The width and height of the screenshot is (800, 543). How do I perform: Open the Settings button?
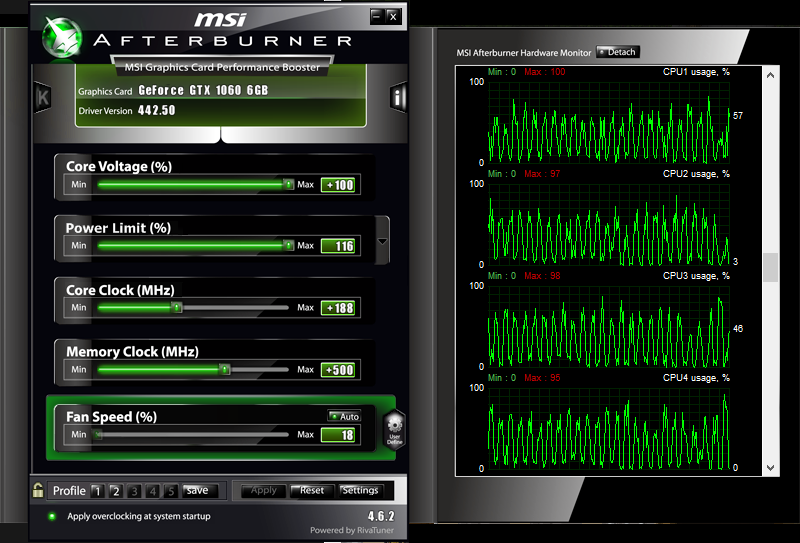(x=361, y=490)
